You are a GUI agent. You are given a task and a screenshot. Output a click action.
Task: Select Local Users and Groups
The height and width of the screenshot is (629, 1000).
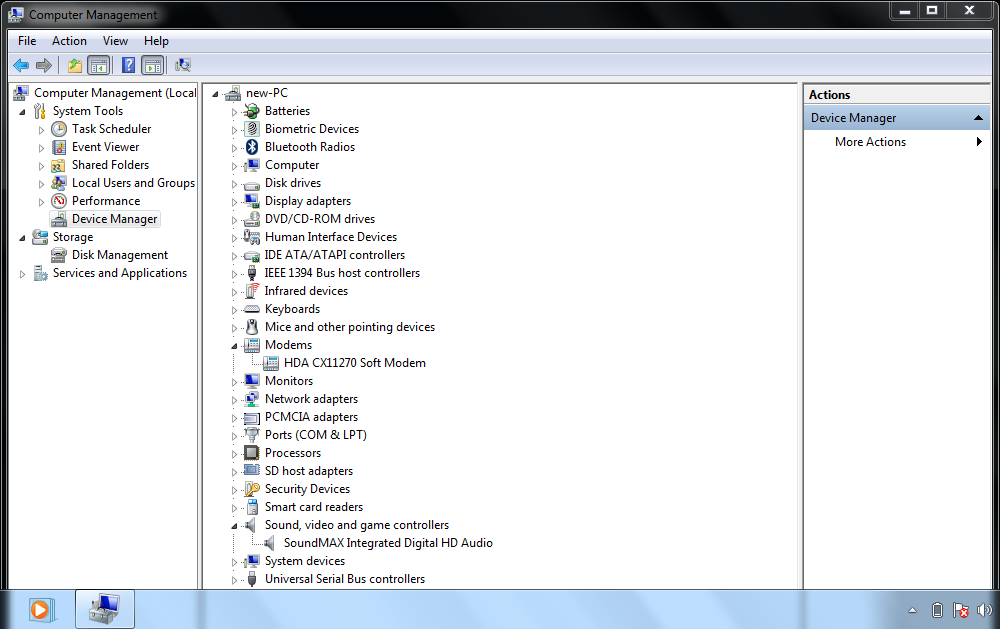click(133, 183)
